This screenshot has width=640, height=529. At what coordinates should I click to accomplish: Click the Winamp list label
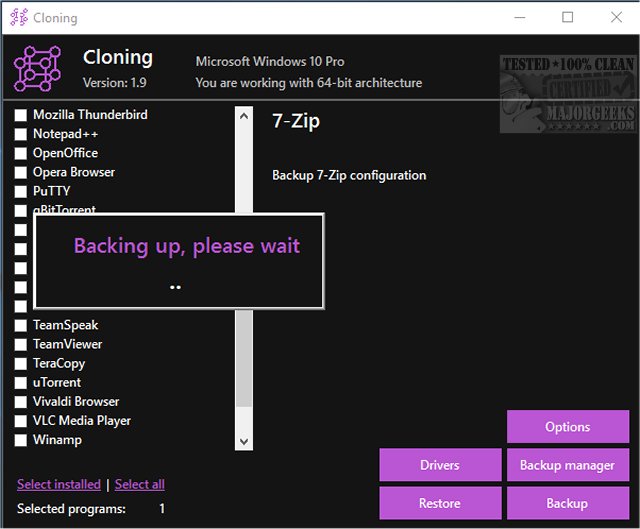pos(58,440)
